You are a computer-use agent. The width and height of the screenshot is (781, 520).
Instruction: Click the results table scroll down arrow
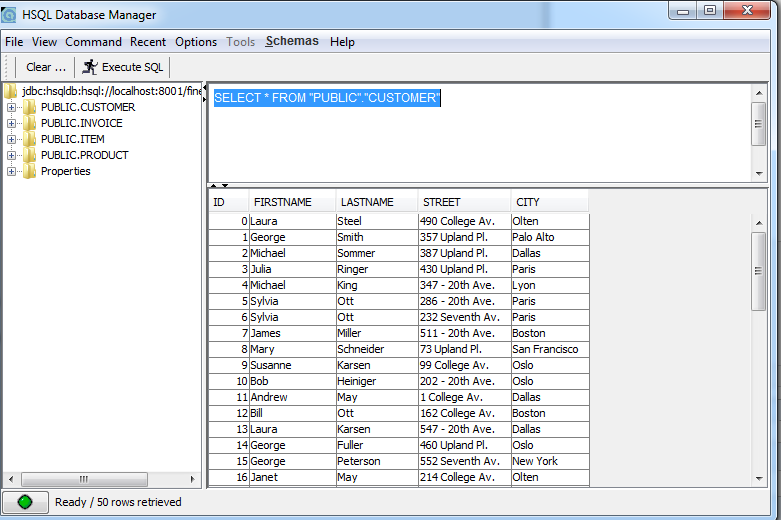click(759, 479)
